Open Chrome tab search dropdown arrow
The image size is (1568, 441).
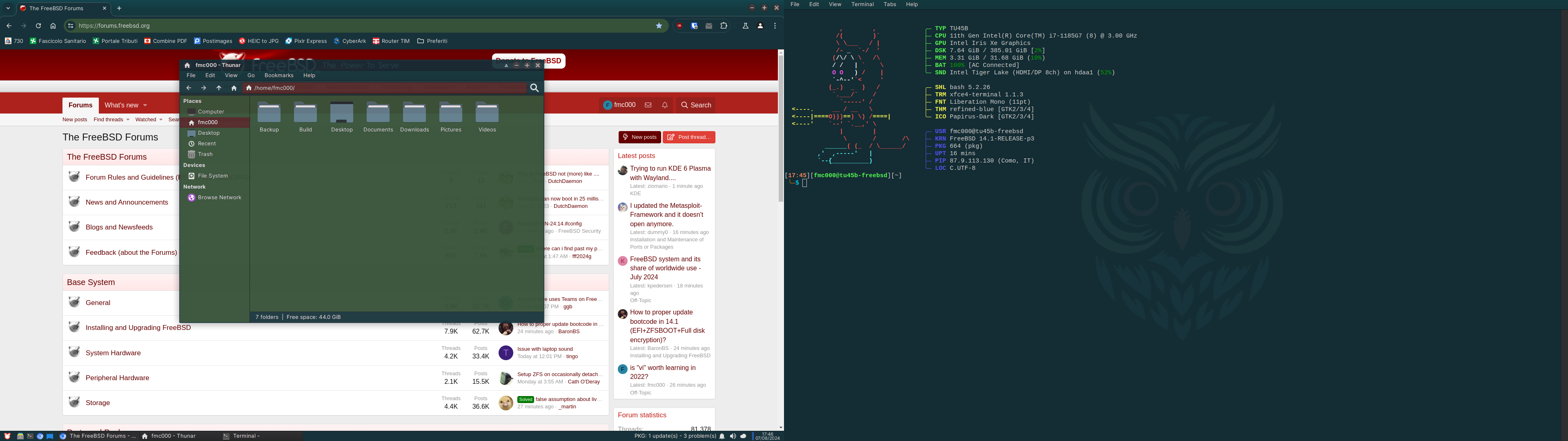coord(9,9)
